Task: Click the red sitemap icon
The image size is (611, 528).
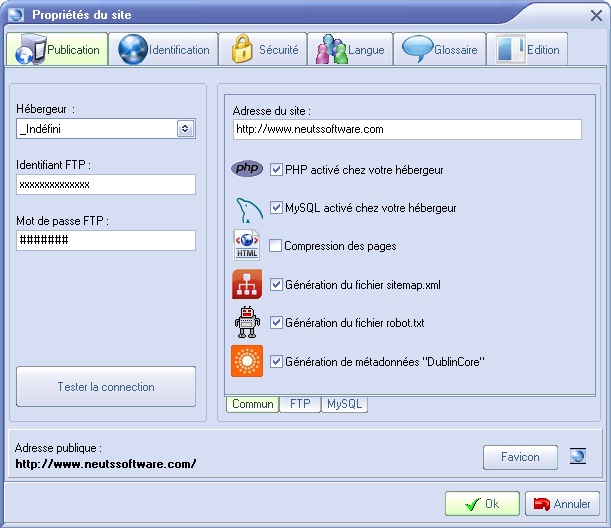Action: point(247,284)
